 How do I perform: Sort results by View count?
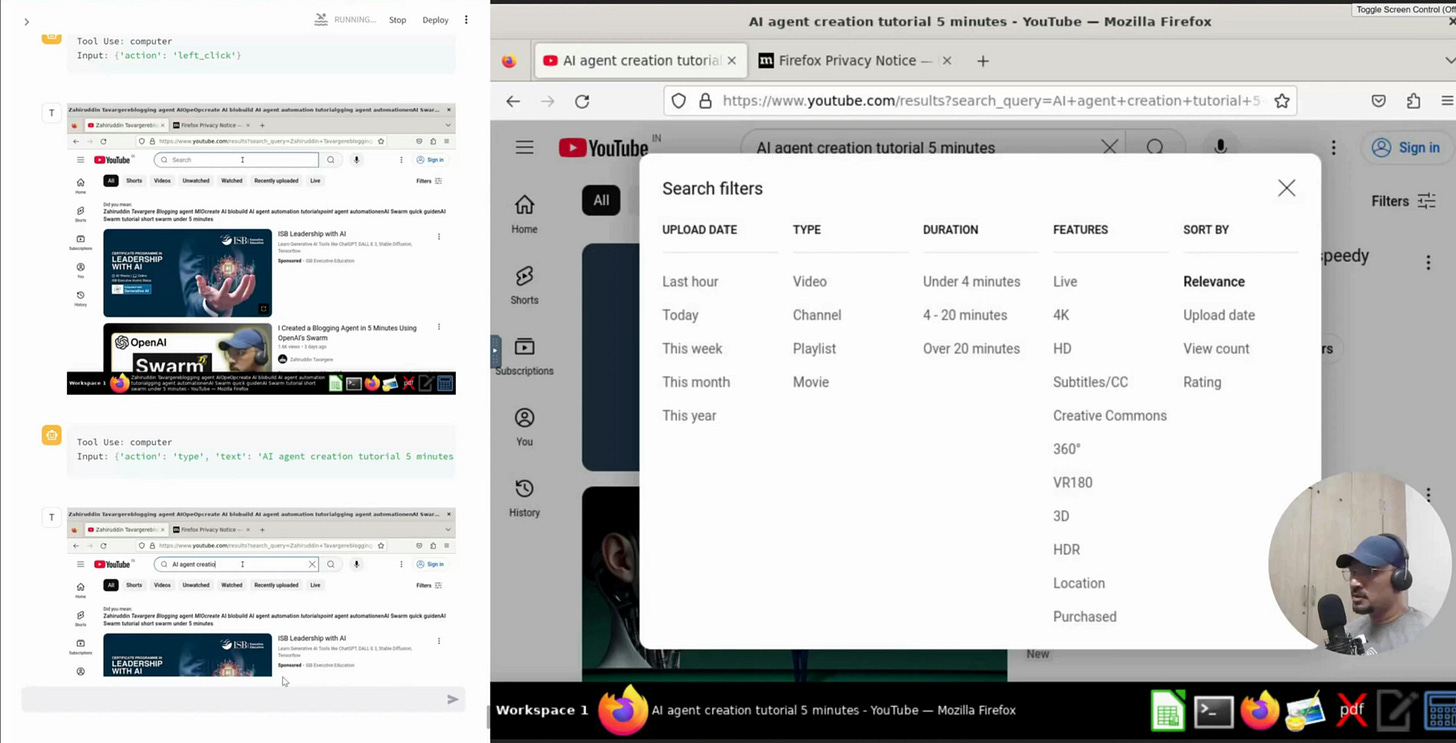pos(1216,349)
